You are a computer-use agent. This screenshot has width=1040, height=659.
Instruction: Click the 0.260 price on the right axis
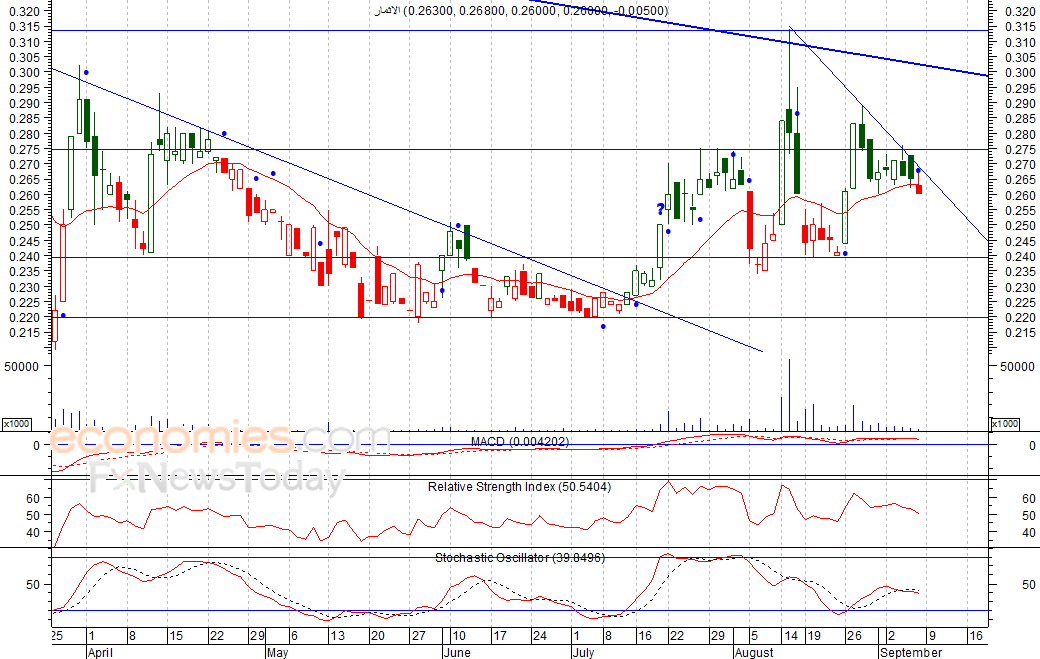click(x=1020, y=196)
